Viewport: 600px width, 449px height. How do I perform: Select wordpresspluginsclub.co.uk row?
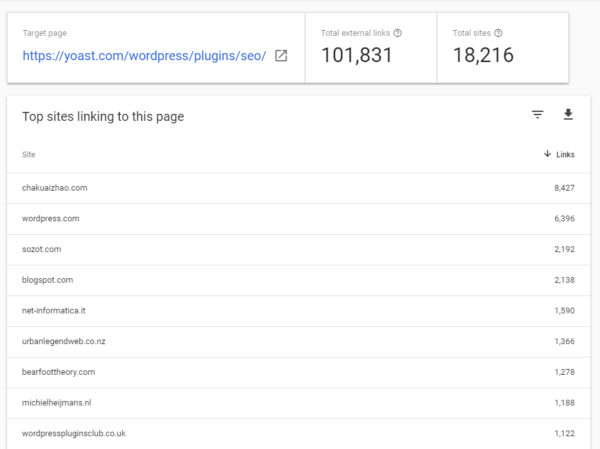click(298, 433)
